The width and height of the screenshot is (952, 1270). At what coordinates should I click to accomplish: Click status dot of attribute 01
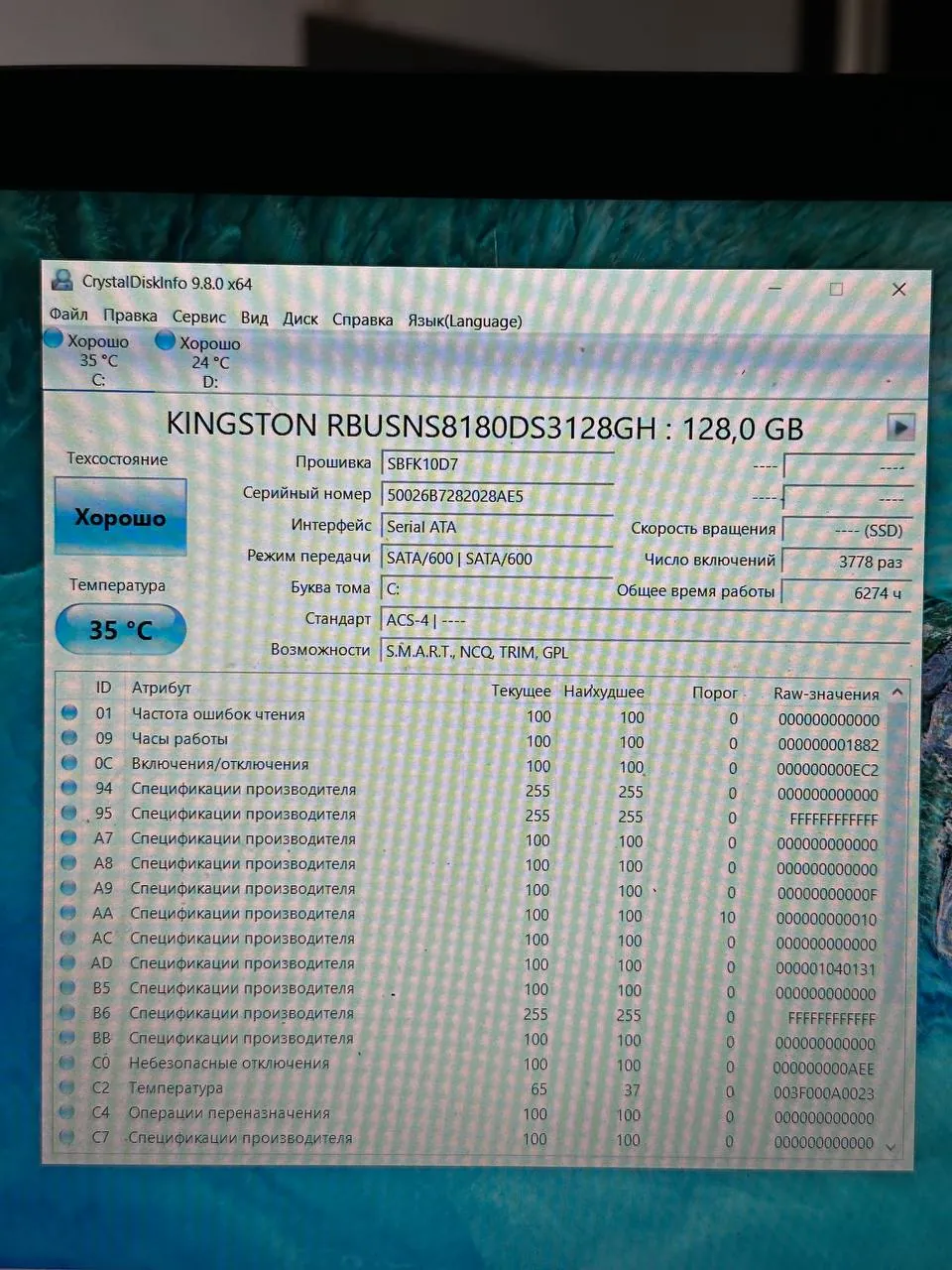[68, 712]
